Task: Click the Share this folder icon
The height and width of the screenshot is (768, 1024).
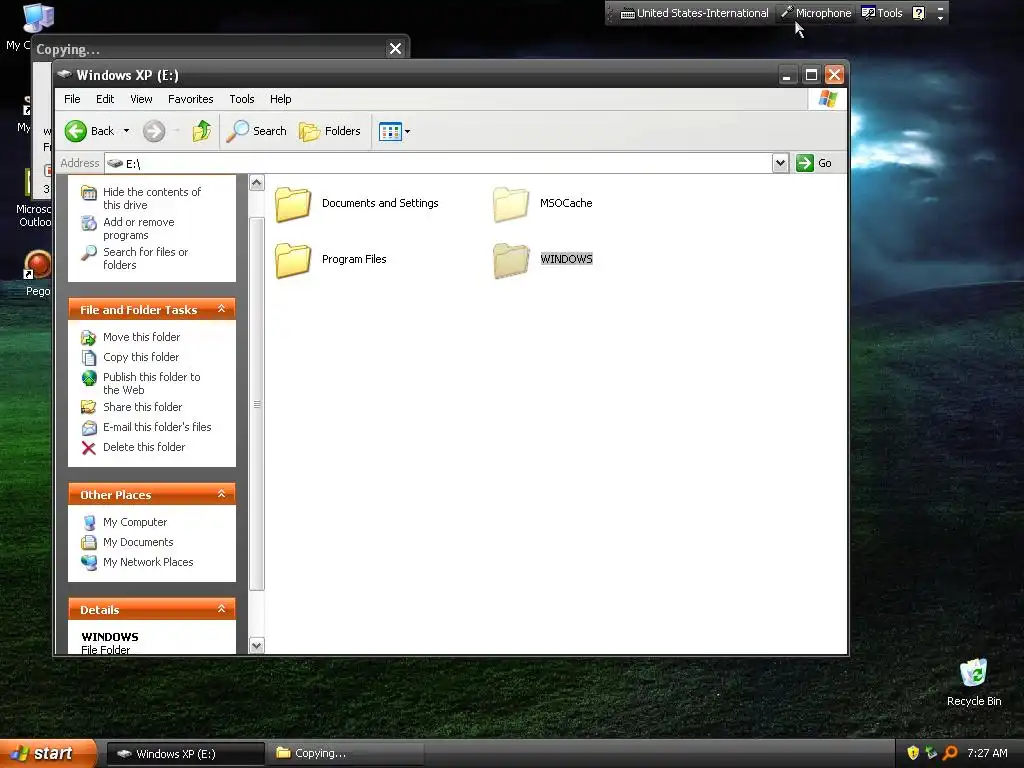Action: [x=89, y=408]
